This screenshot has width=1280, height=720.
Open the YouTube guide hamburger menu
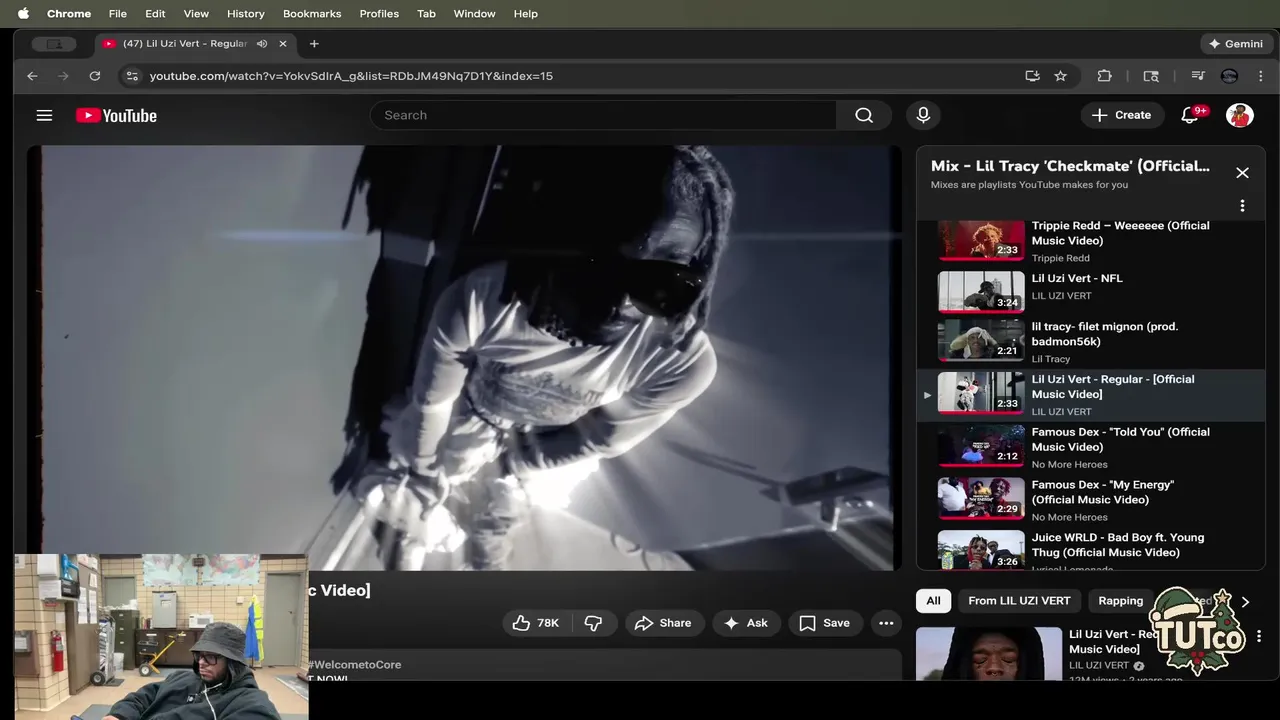click(x=44, y=115)
